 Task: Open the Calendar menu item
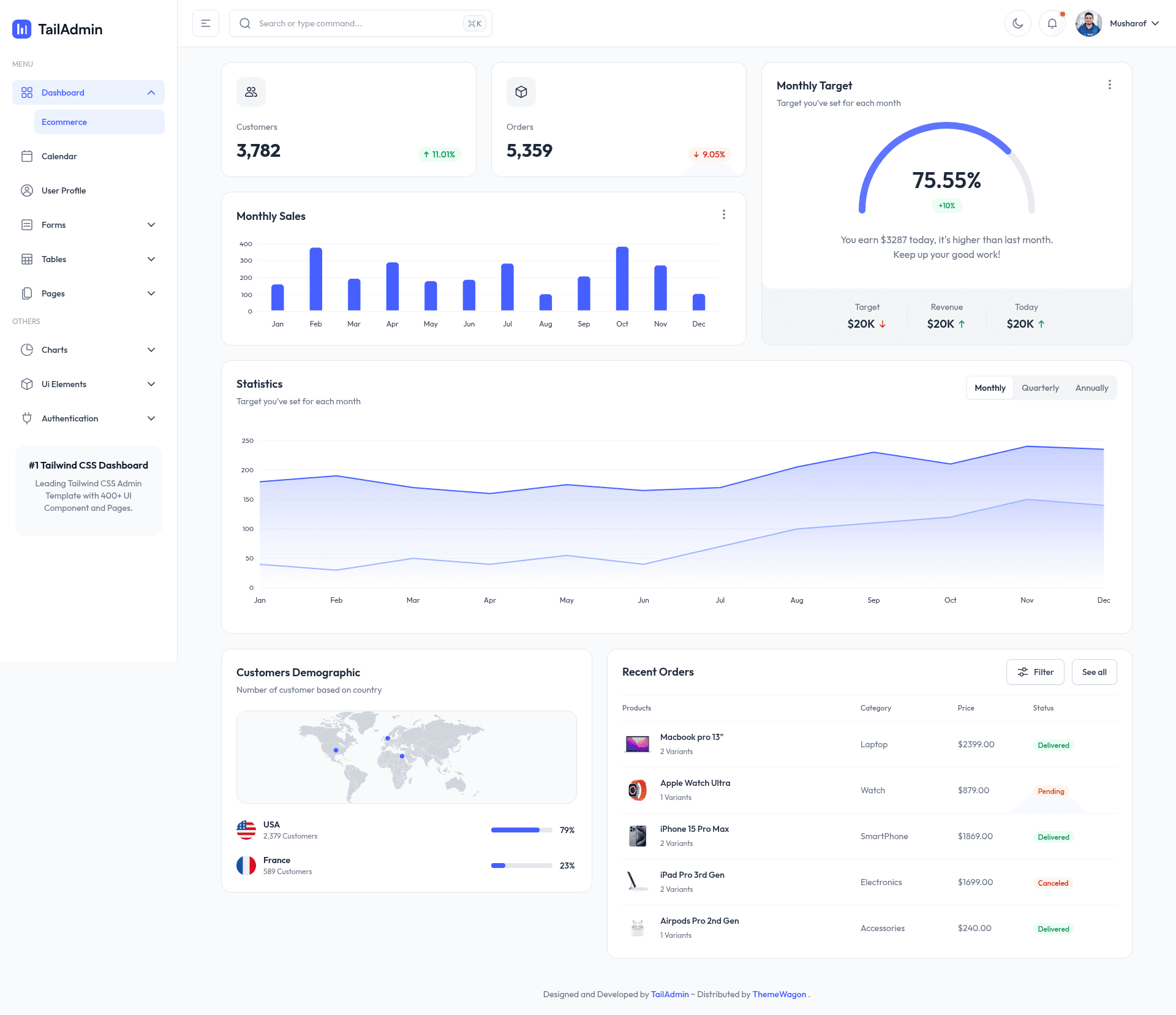click(x=88, y=156)
